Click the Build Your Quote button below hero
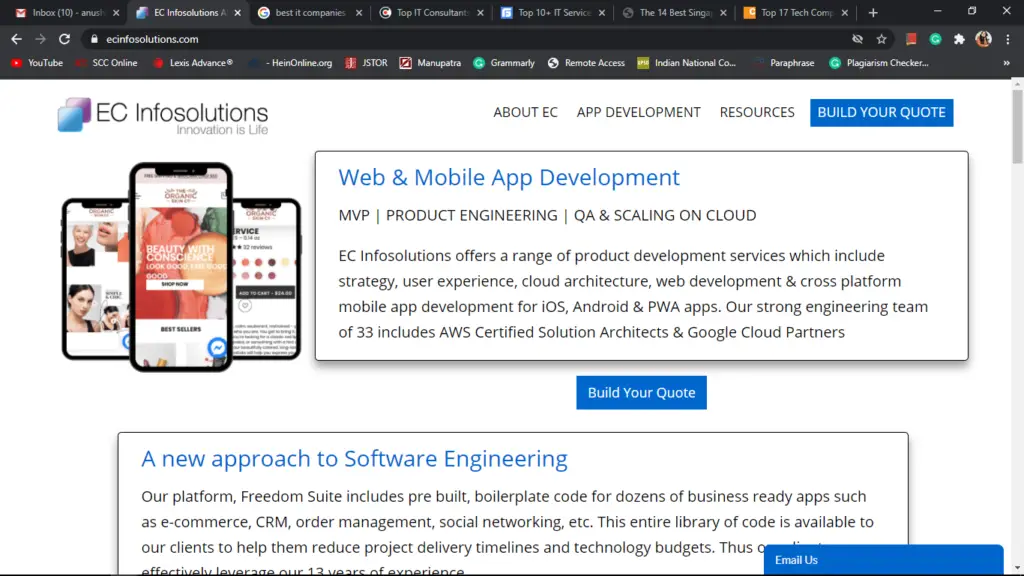The height and width of the screenshot is (576, 1024). 641,392
